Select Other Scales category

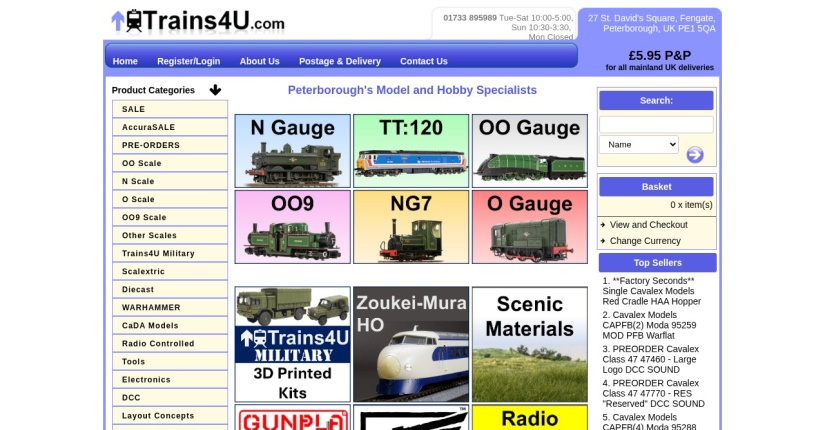pos(170,235)
